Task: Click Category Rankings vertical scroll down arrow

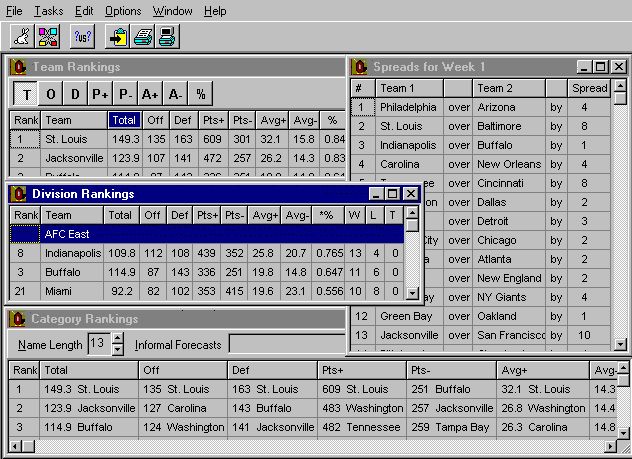Action: tap(623, 434)
